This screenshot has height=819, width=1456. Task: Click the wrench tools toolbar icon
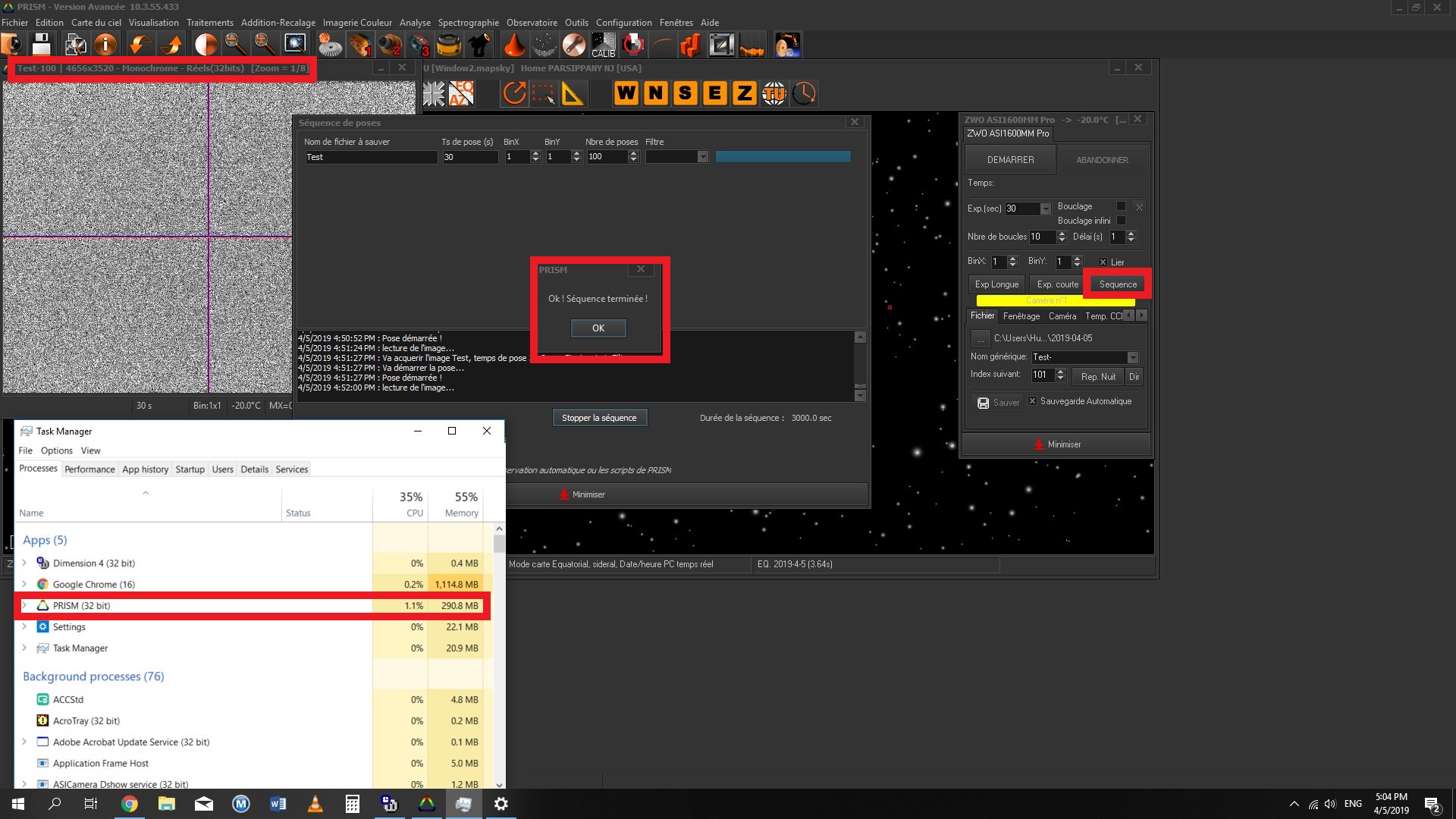point(574,45)
